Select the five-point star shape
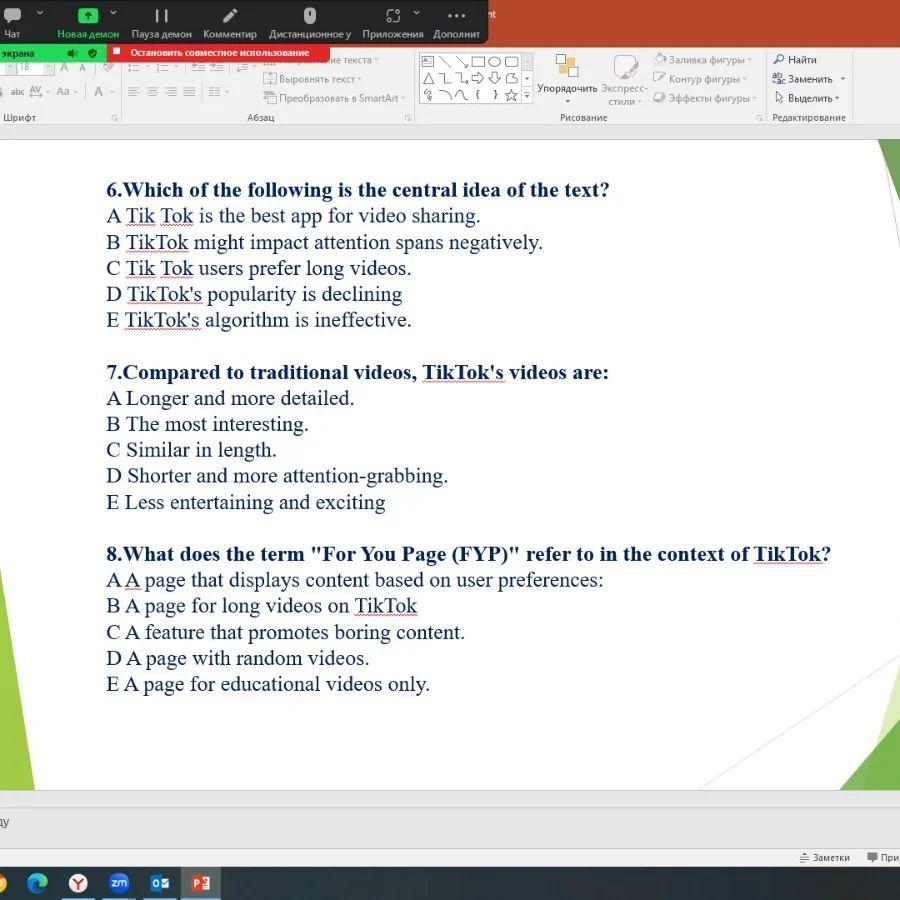This screenshot has height=900, width=900. pos(511,95)
